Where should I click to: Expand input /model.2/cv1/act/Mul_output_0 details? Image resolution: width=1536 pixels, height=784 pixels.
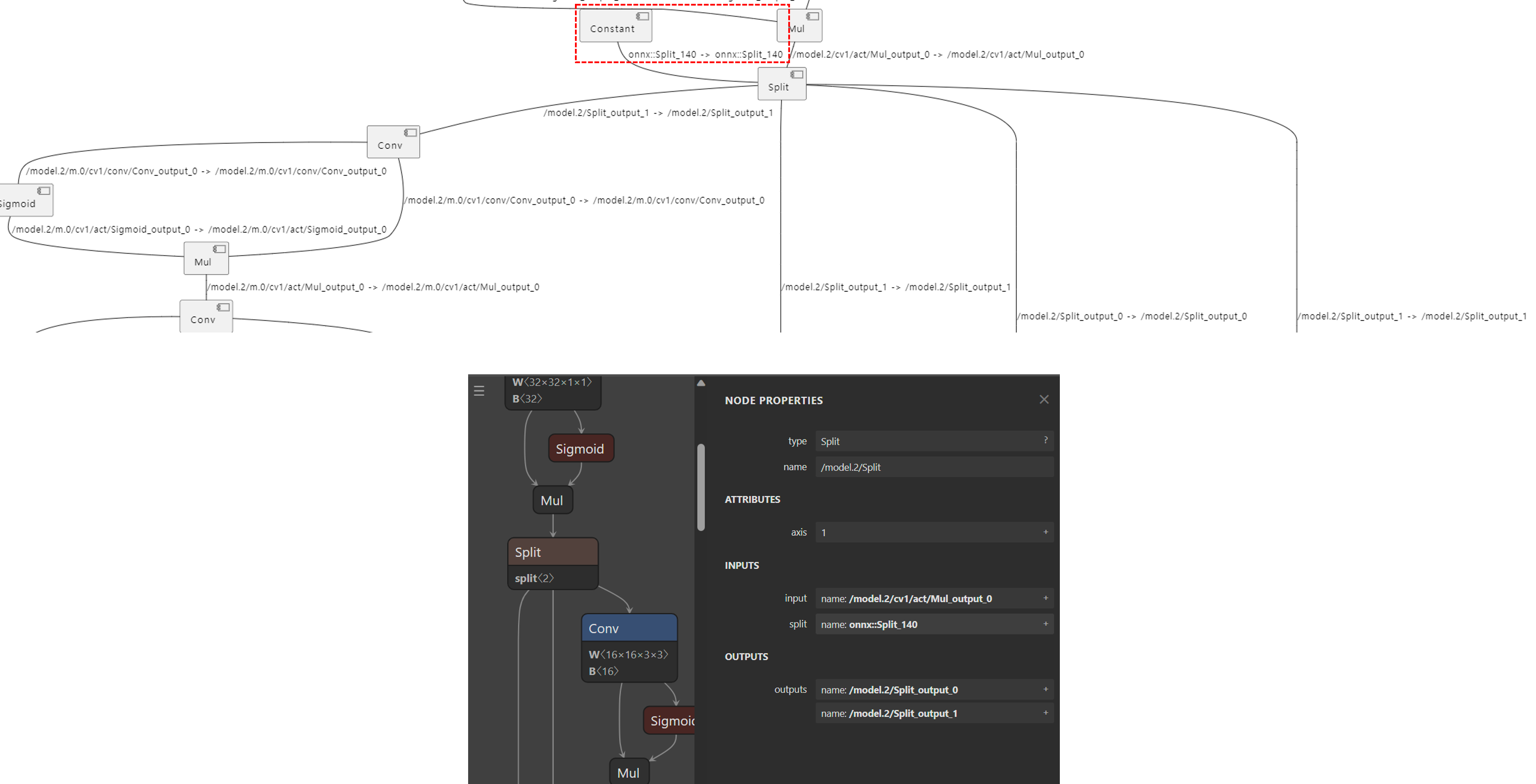1045,598
